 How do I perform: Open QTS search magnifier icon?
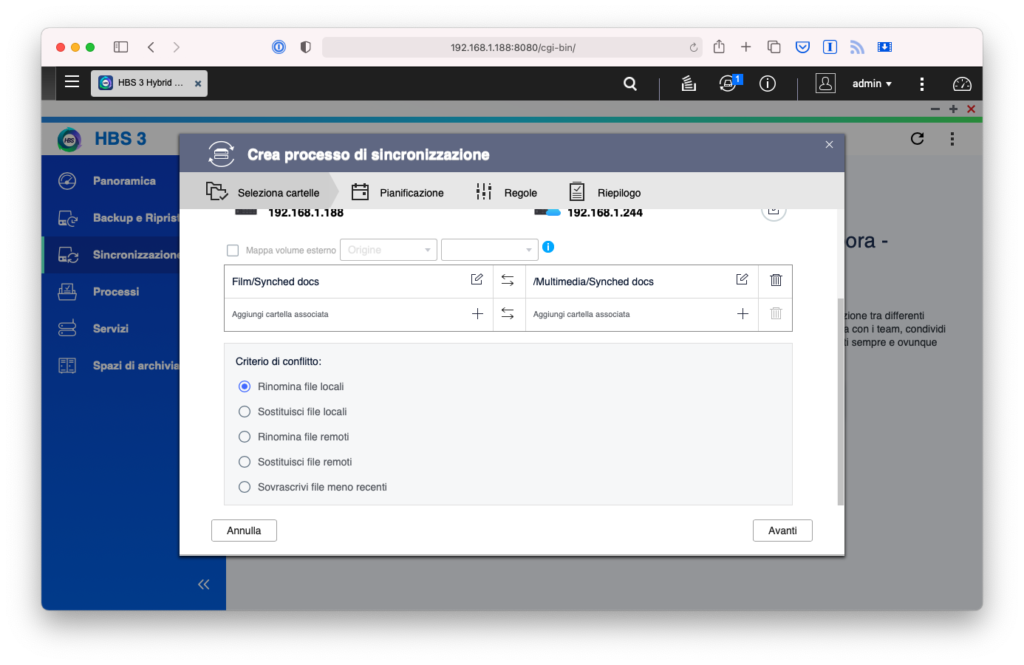630,84
